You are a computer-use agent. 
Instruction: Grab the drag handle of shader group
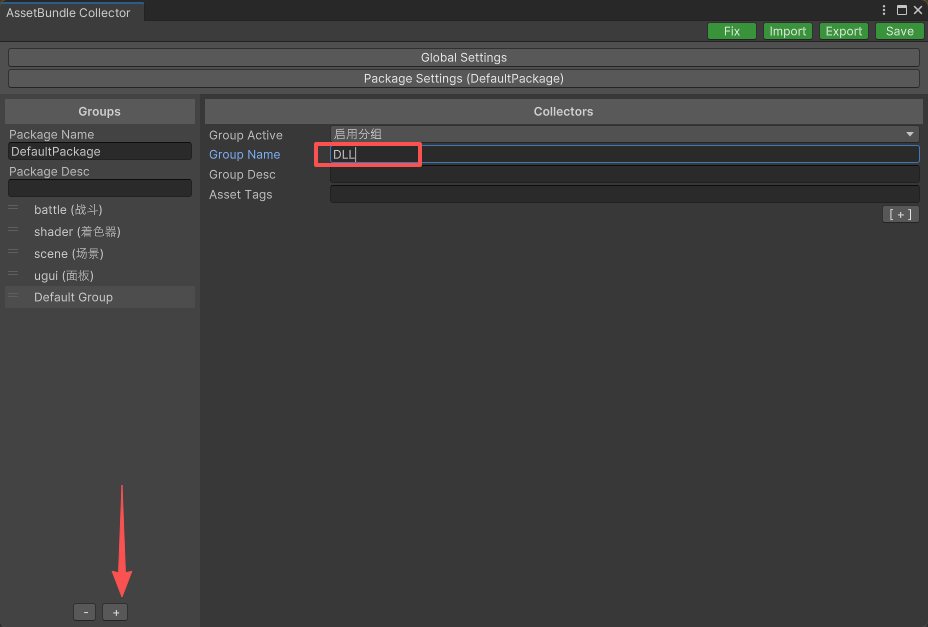[13, 230]
